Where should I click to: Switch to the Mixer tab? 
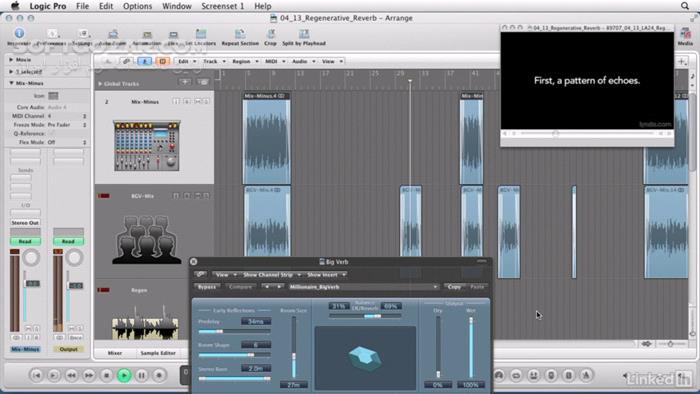click(115, 353)
